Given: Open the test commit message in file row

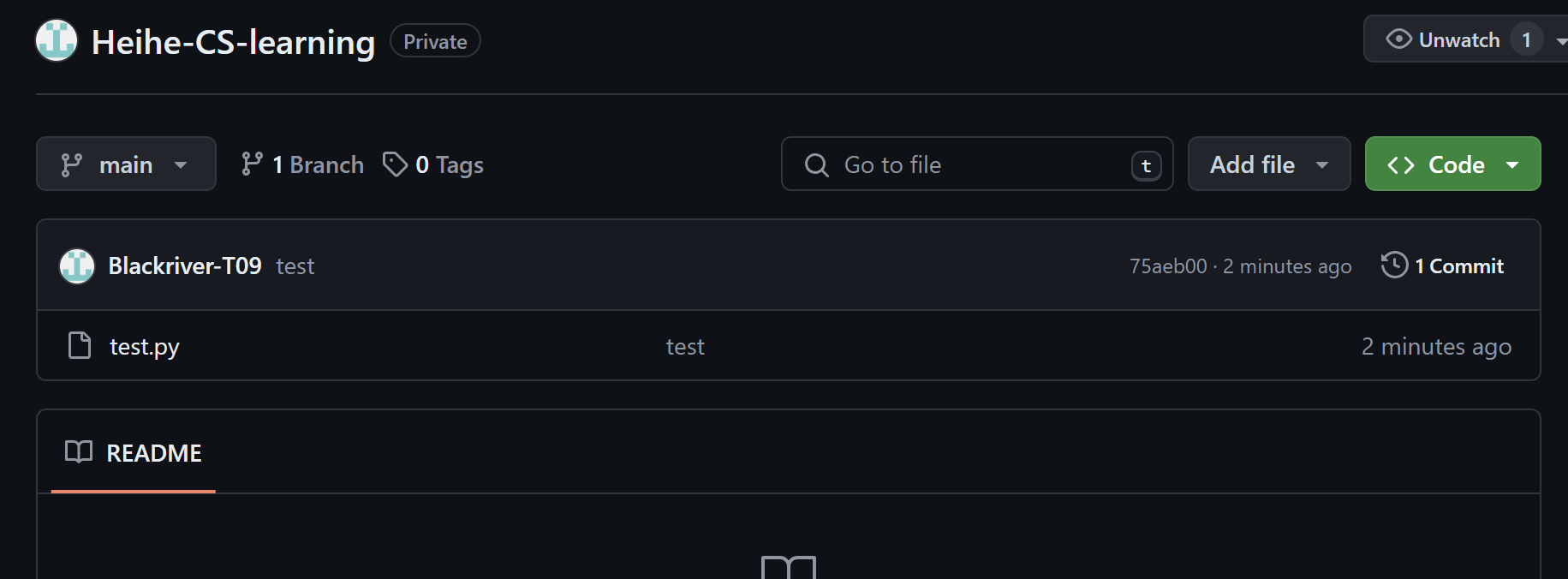Looking at the screenshot, I should (685, 347).
